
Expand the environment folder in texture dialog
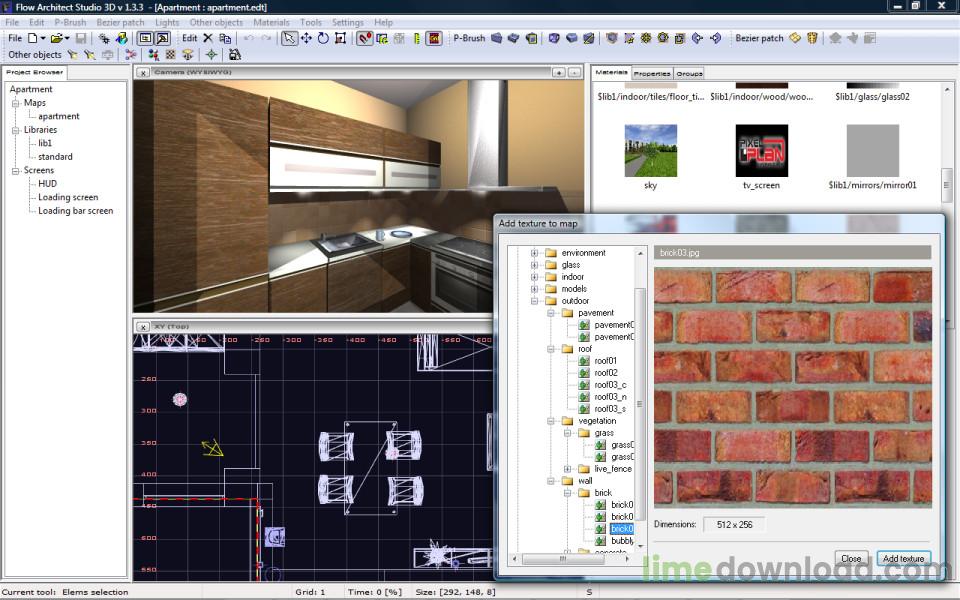[534, 253]
